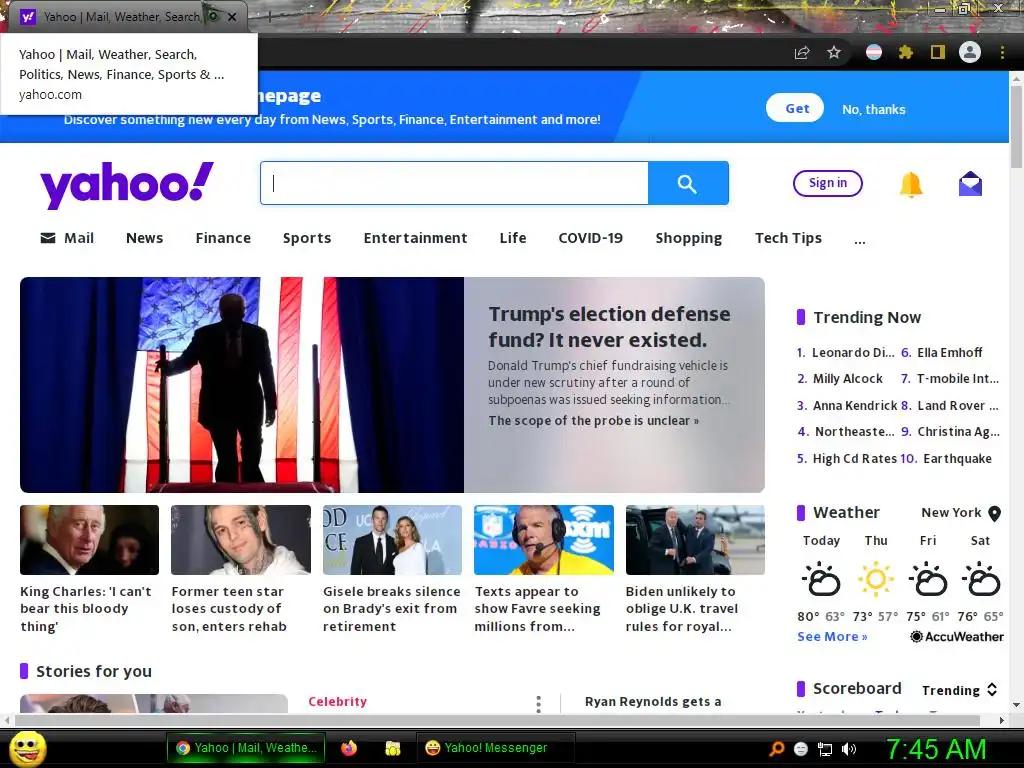Image resolution: width=1024 pixels, height=768 pixels.
Task: Open the Chrome profile avatar
Action: 970,52
